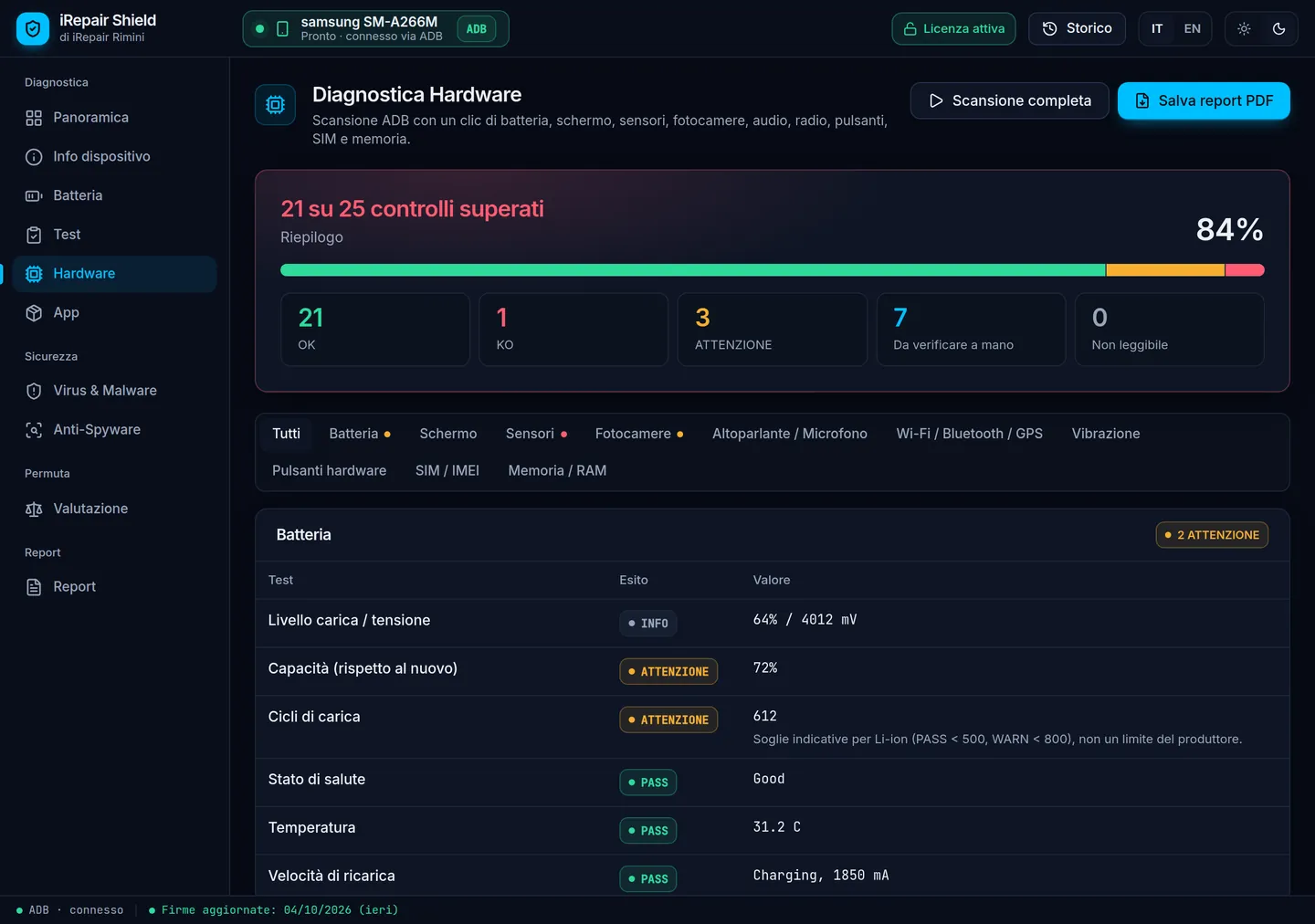This screenshot has width=1315, height=924.
Task: Click PASS badge for Temperatura
Action: (x=648, y=831)
